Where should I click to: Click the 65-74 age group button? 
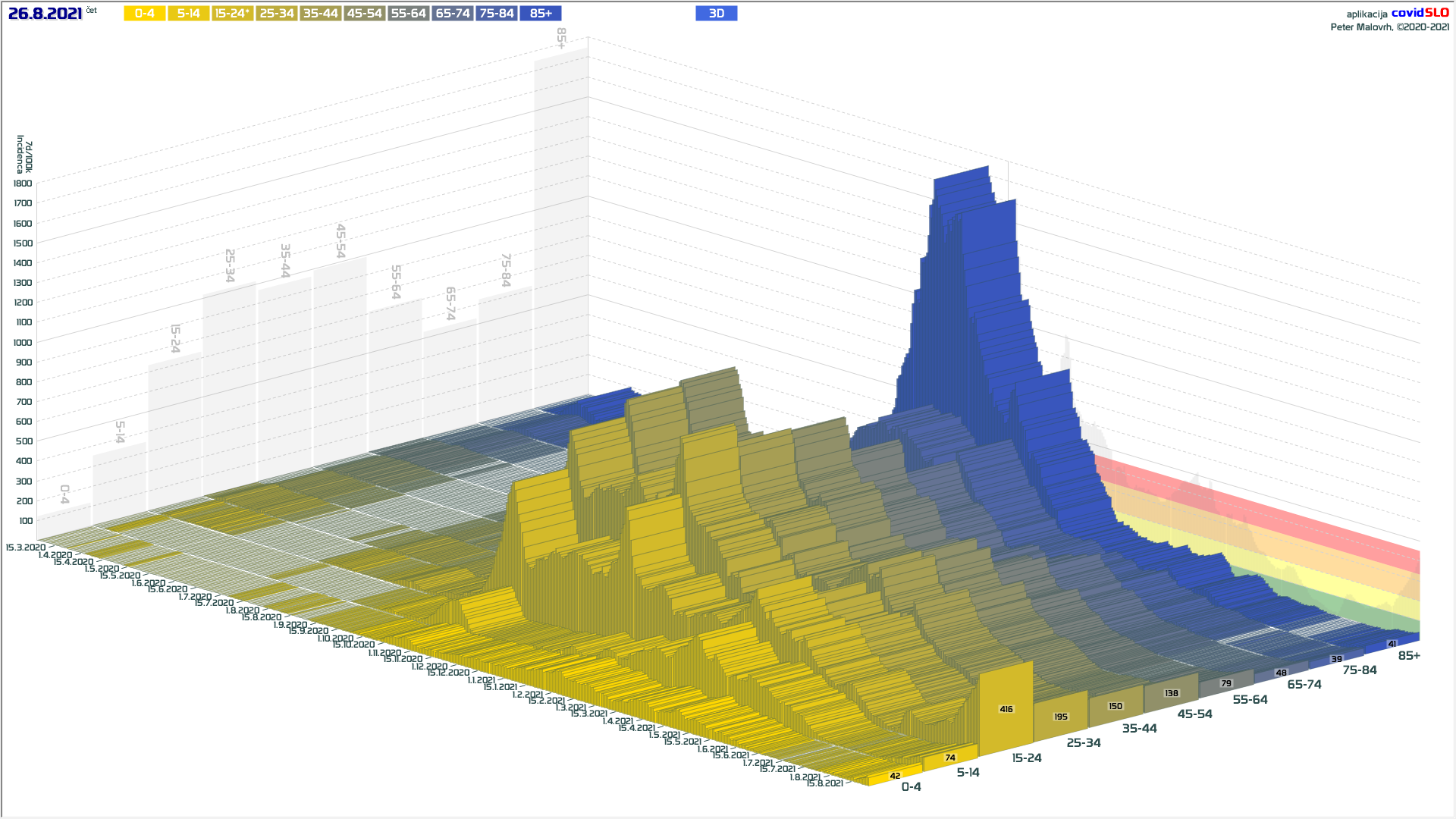coord(453,14)
